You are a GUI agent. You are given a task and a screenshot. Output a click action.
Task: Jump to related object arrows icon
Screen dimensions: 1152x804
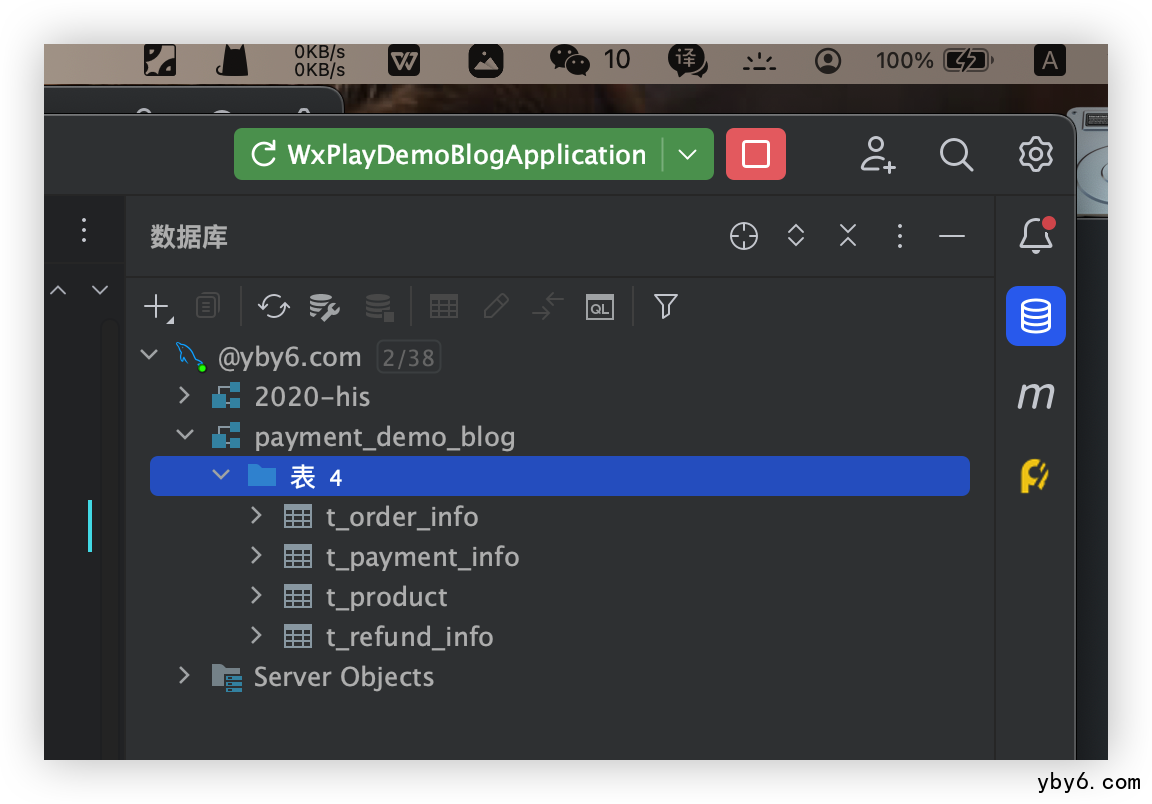(x=547, y=306)
